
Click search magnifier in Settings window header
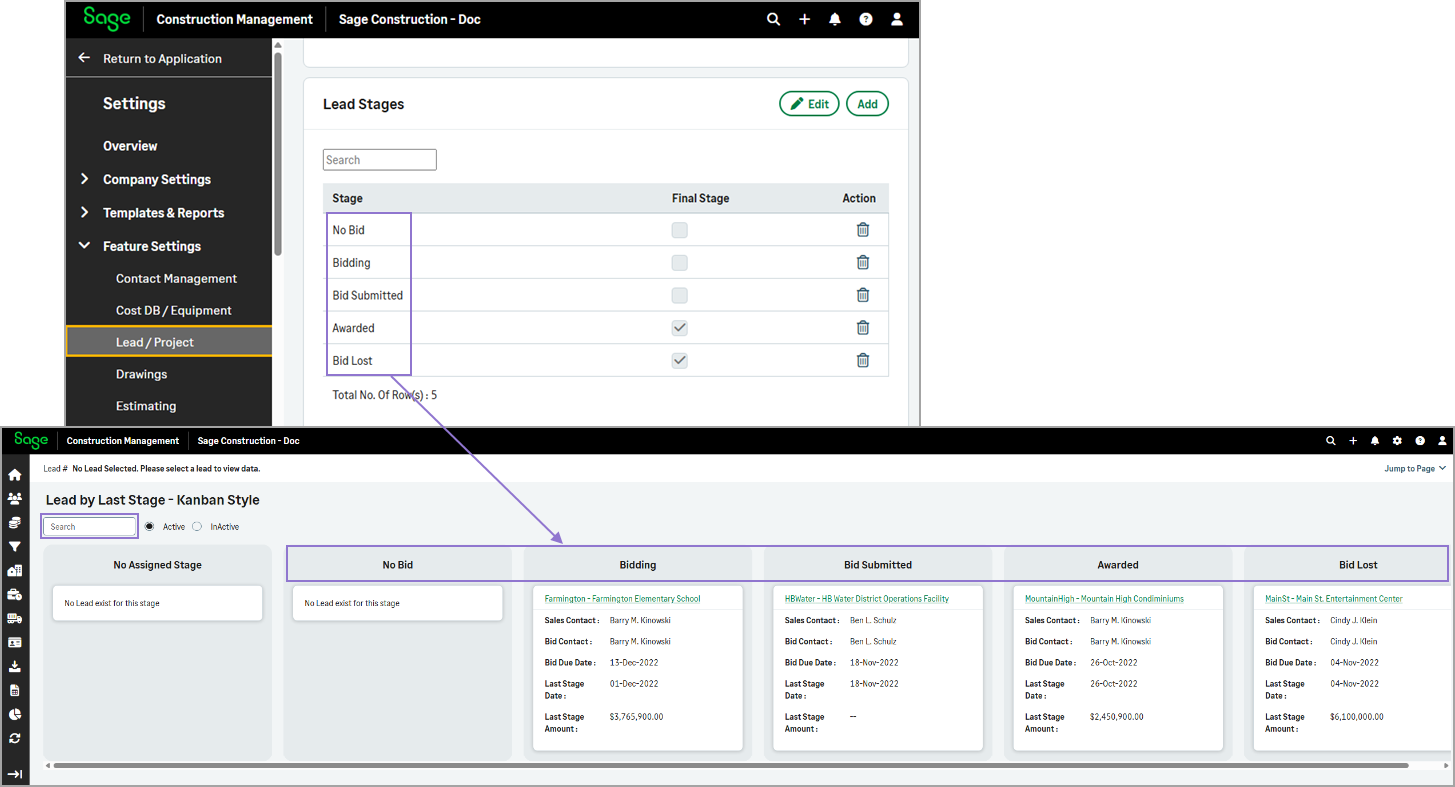(773, 19)
